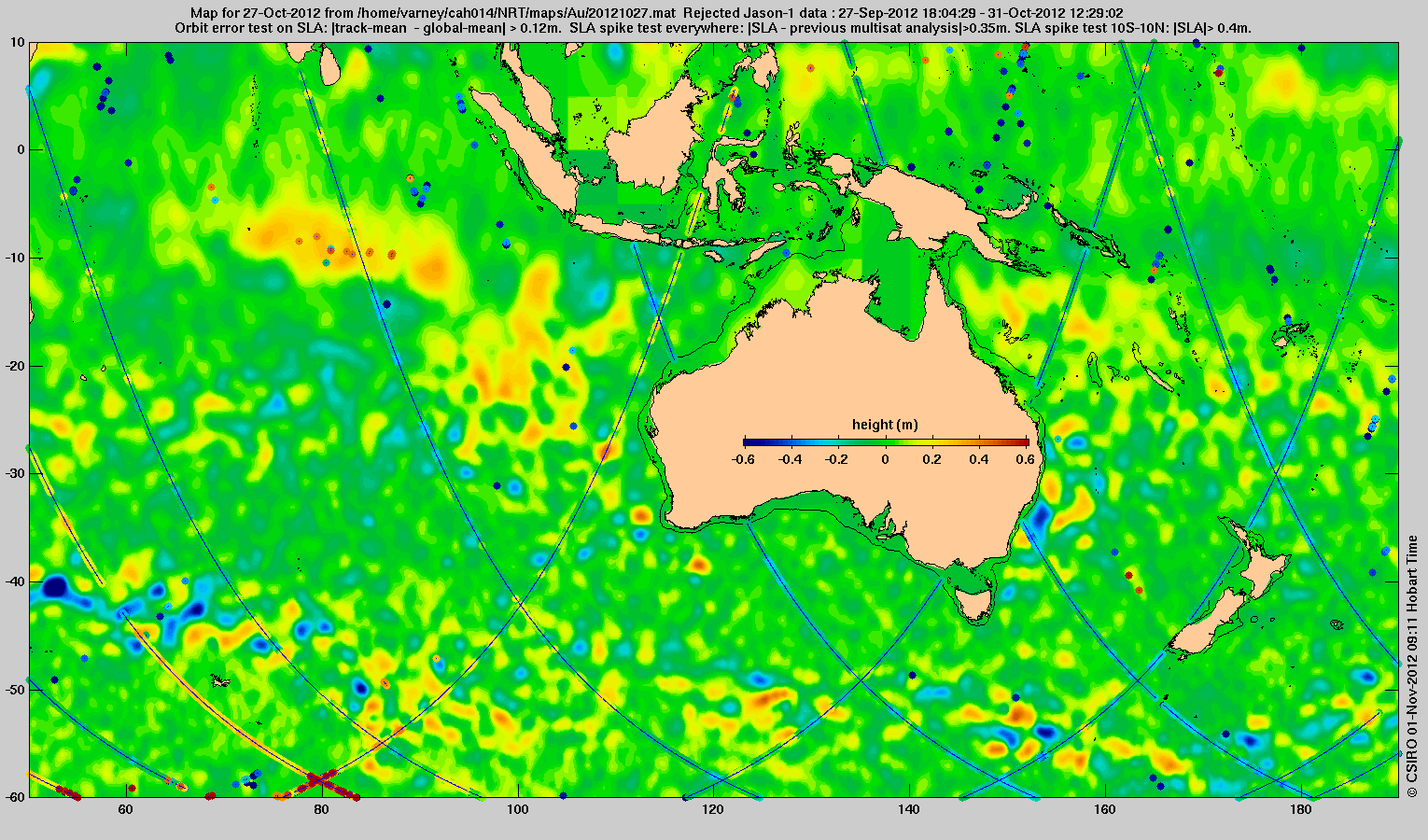Screen dimensions: 1428x840
Task: Click the '0.4' colorbar tick label
Action: 979,459
